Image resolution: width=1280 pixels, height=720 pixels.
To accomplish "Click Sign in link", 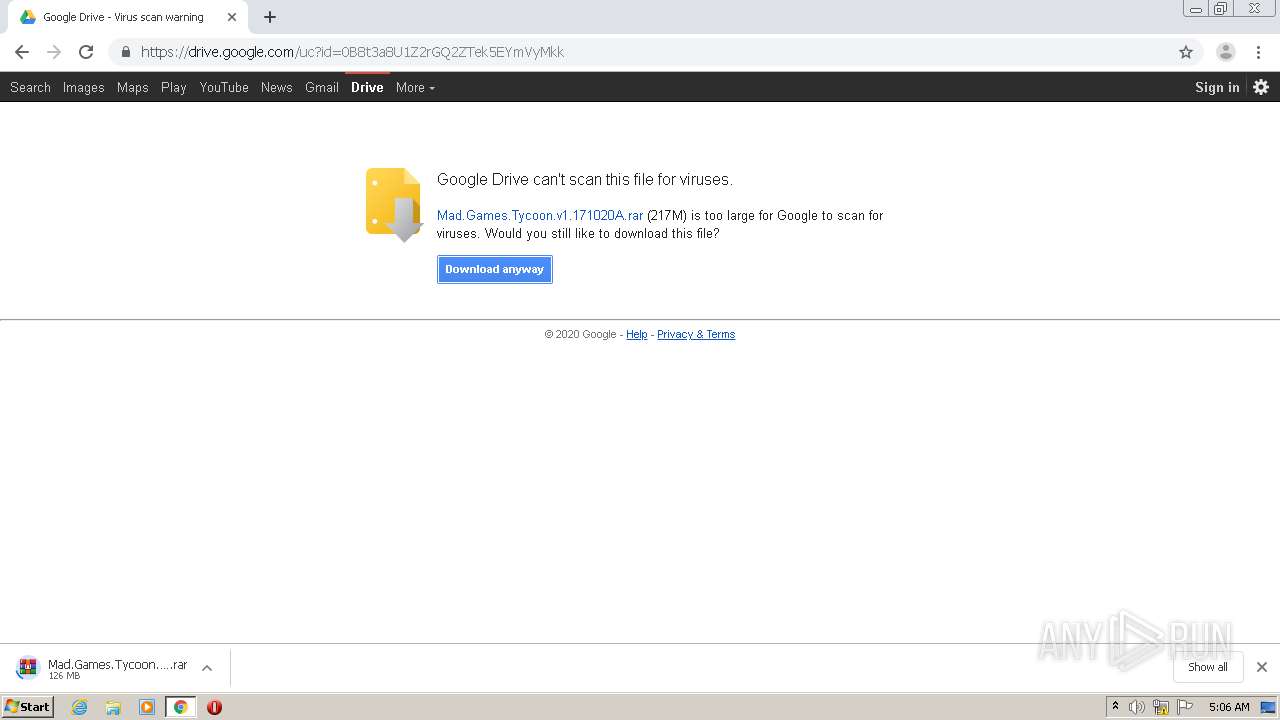I will click(x=1217, y=87).
